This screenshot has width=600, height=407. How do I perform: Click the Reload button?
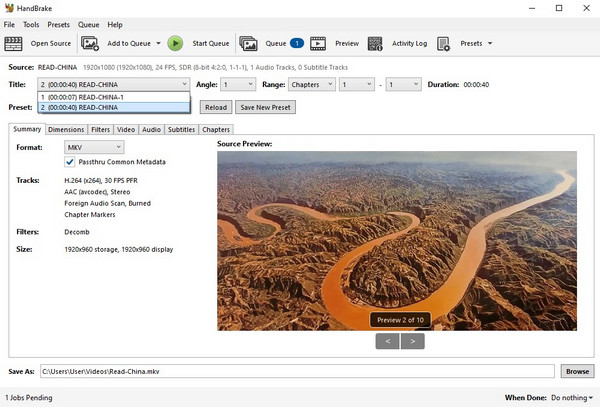click(216, 107)
